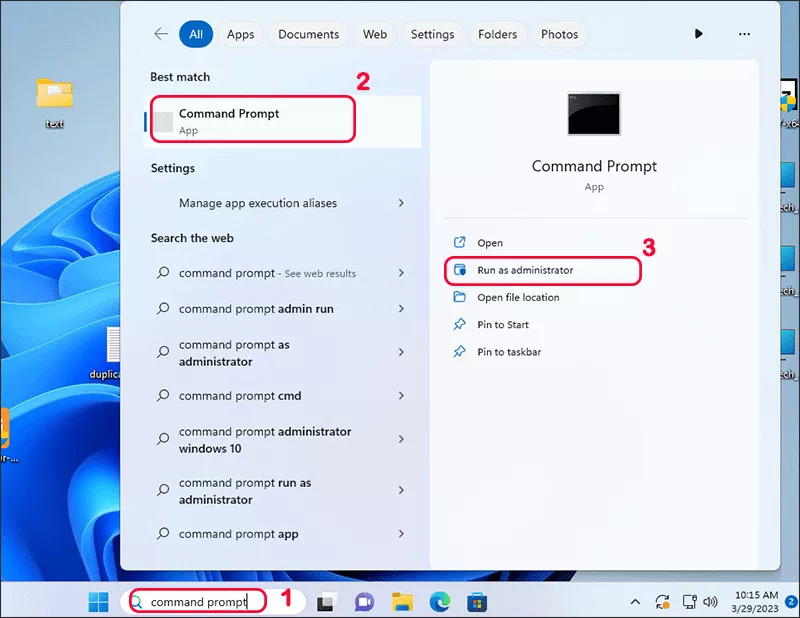Show hidden system tray icons
800x618 pixels.
[635, 602]
